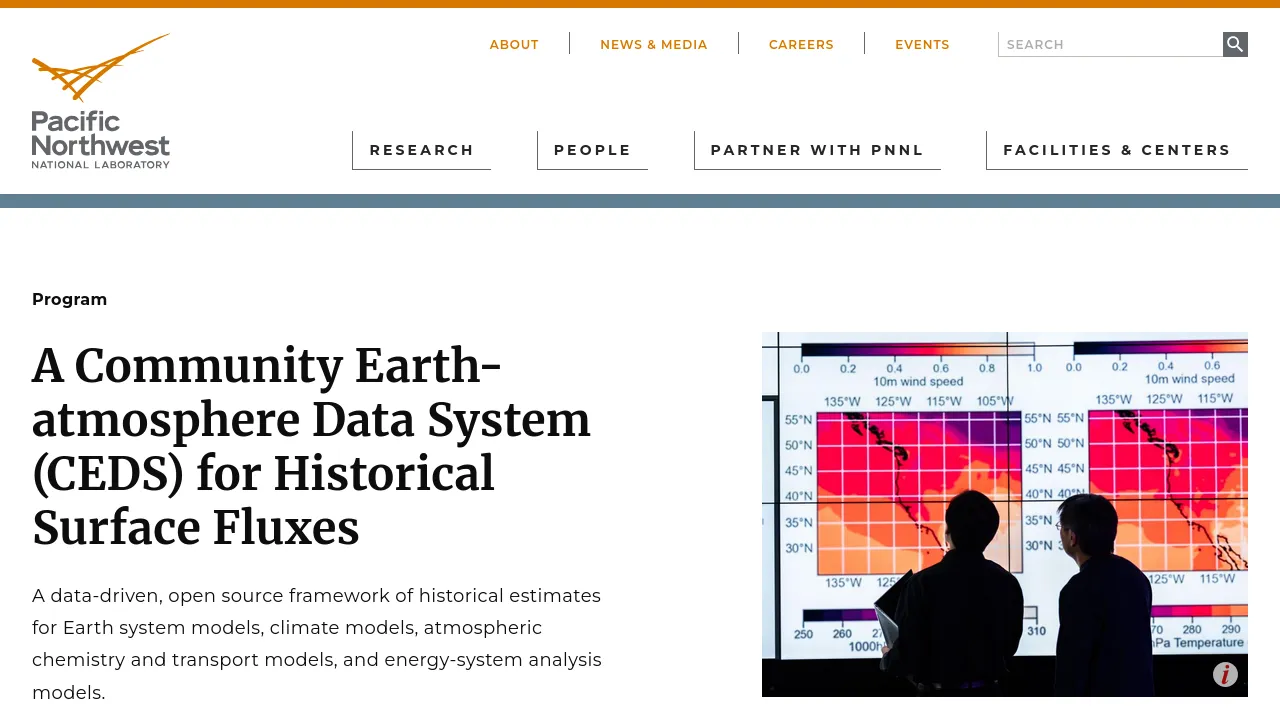Click the CEDS article headline
The image size is (1280, 720).
[311, 448]
